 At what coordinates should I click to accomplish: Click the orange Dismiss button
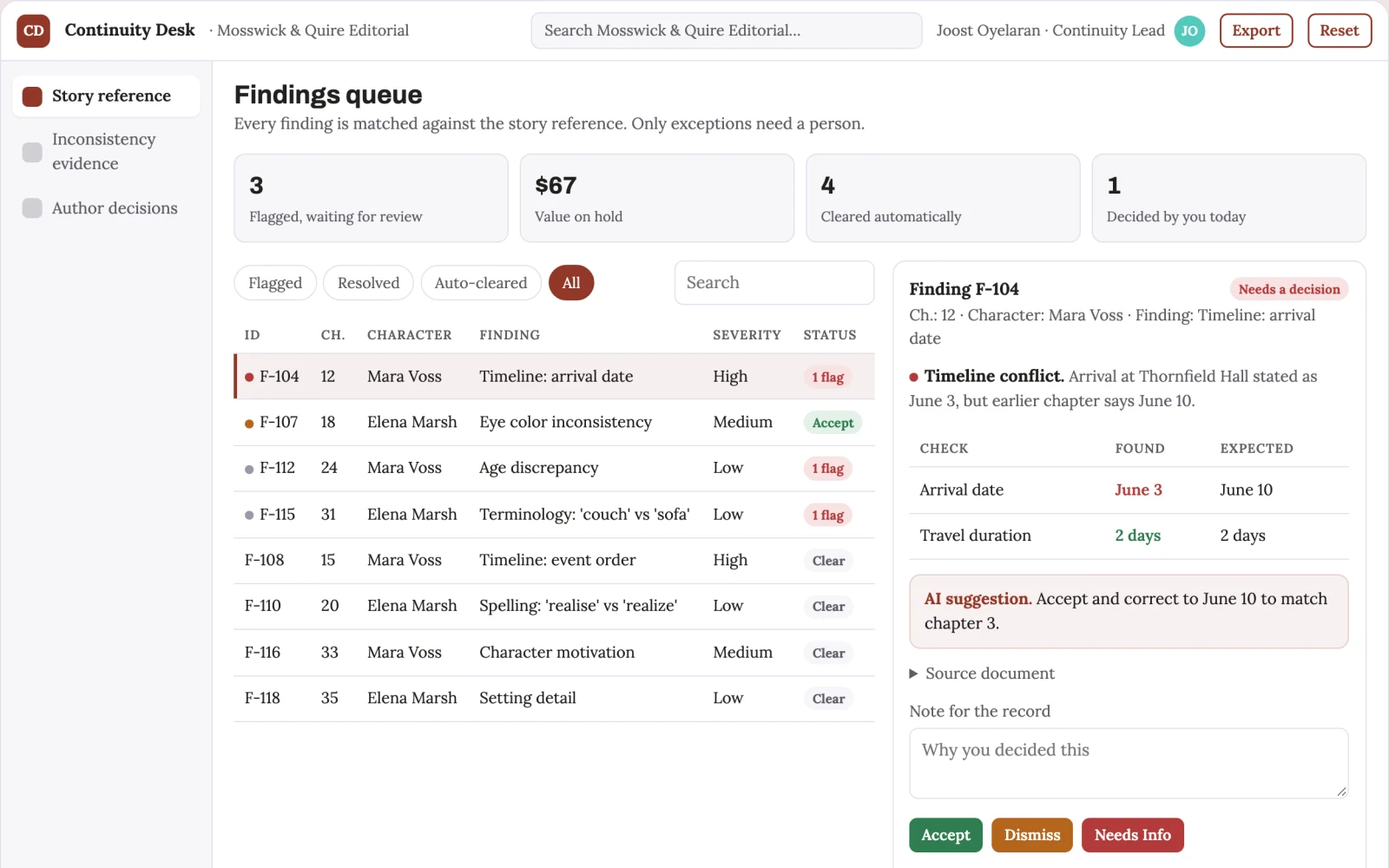[1032, 835]
